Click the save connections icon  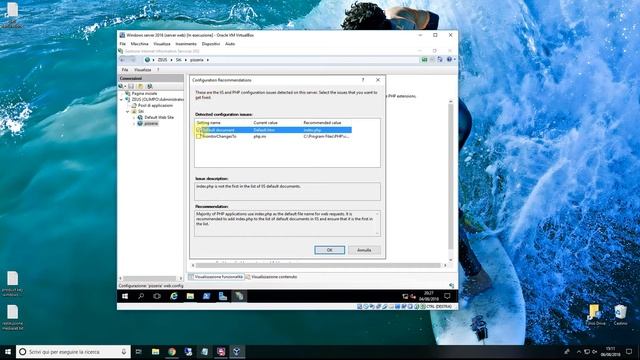pos(131,86)
